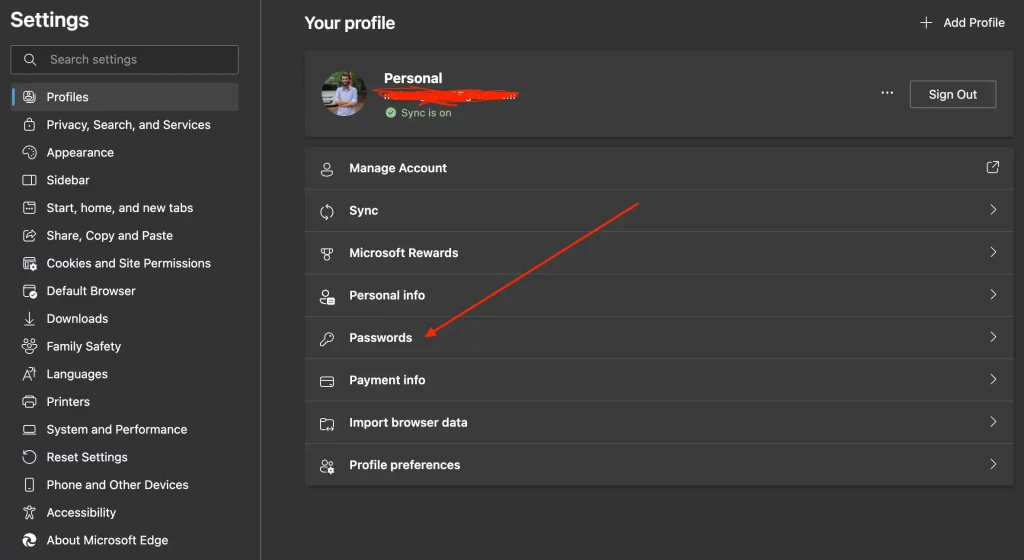1024x560 pixels.
Task: Open System and Performance settings
Action: pyautogui.click(x=125, y=429)
